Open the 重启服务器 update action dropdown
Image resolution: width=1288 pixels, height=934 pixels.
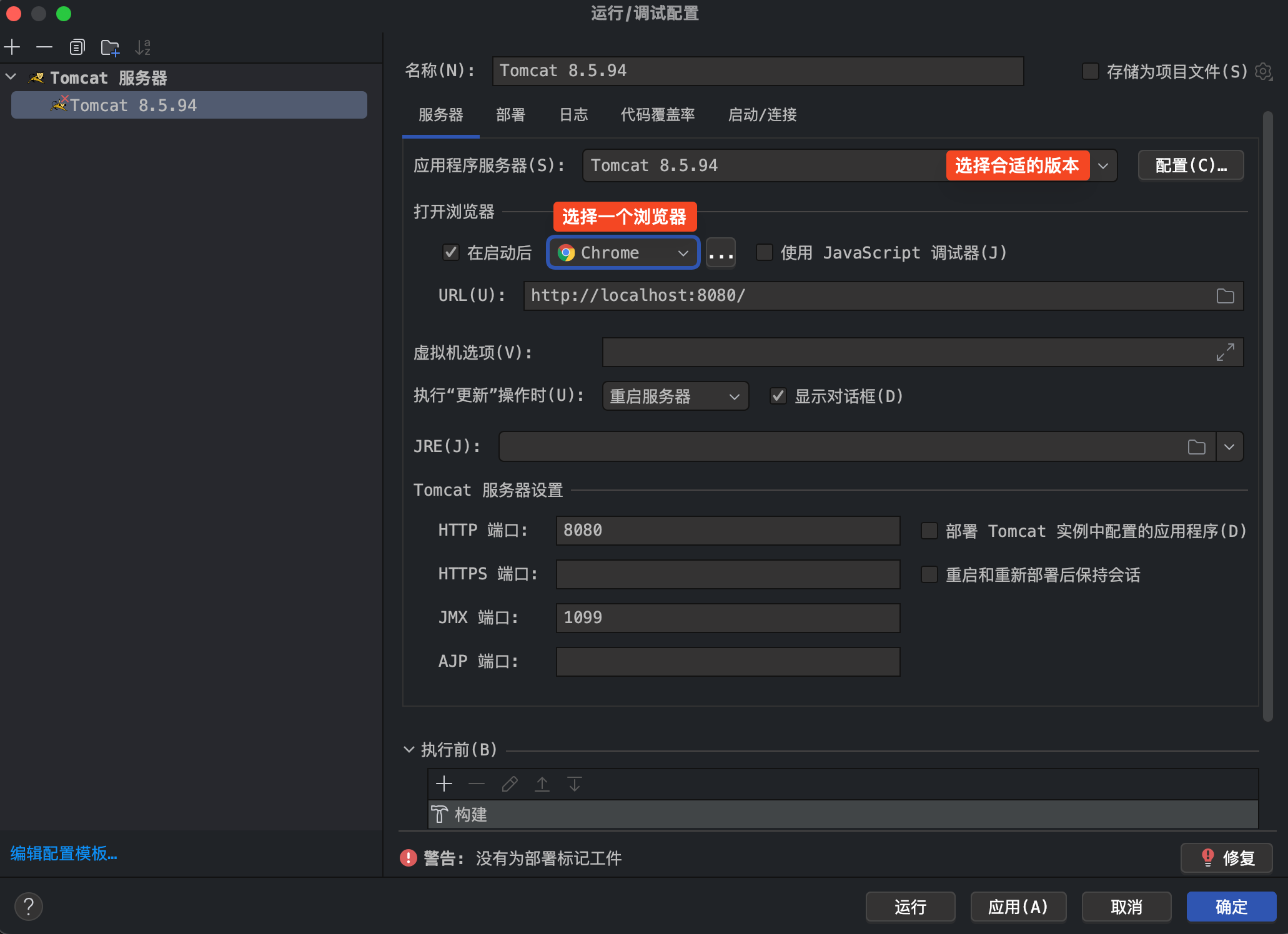tap(675, 396)
